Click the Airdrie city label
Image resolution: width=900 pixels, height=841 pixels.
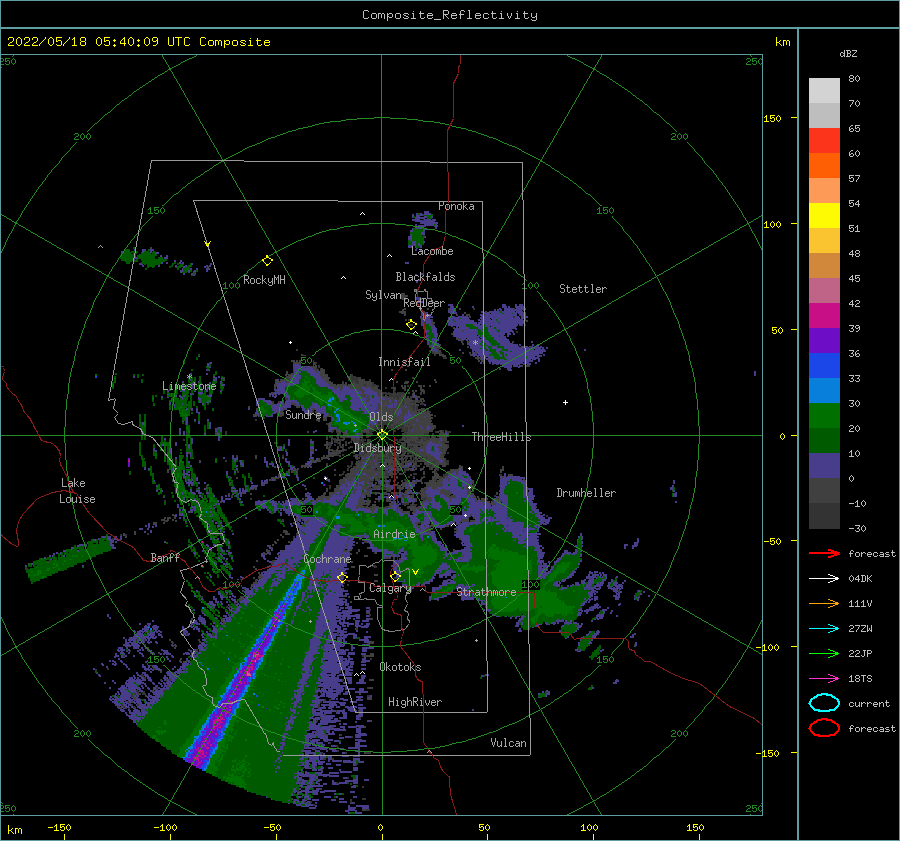pos(394,534)
